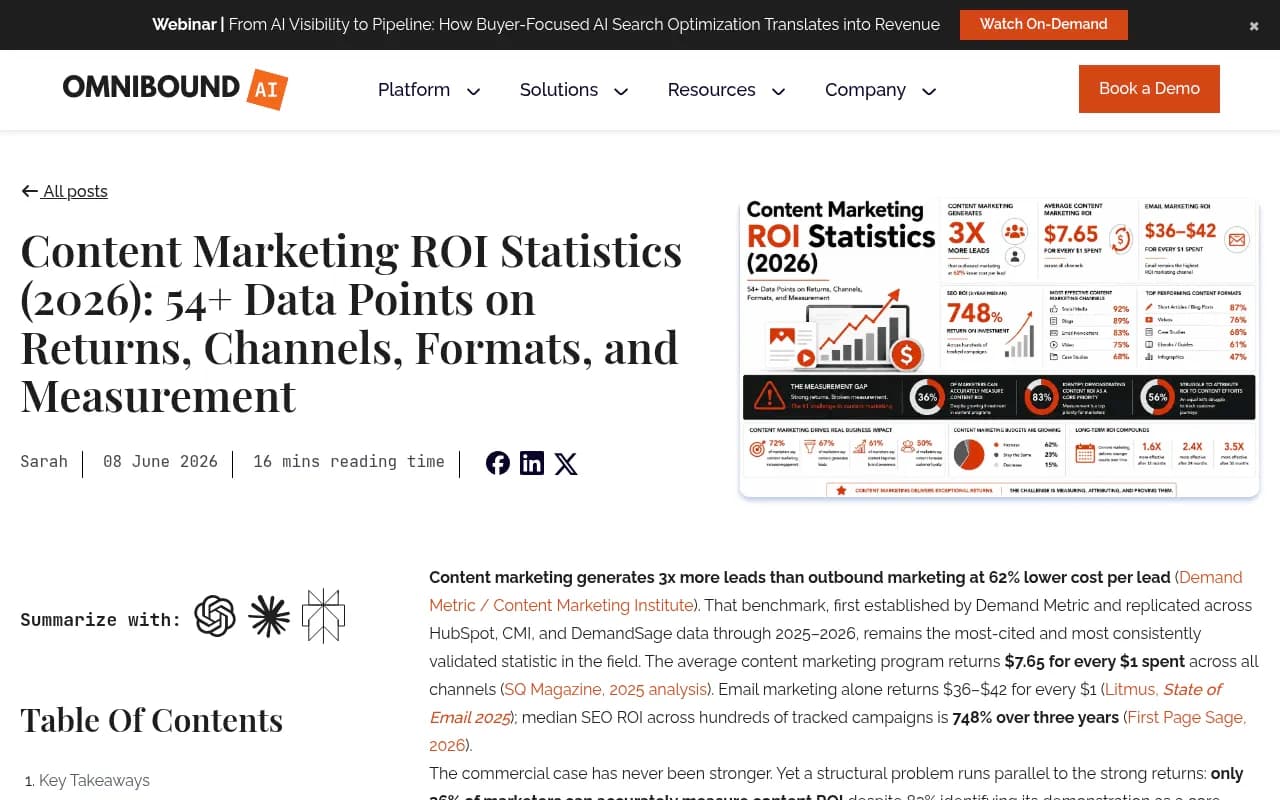Click the date 08 June 2026
This screenshot has height=800, width=1280.
pyautogui.click(x=160, y=461)
